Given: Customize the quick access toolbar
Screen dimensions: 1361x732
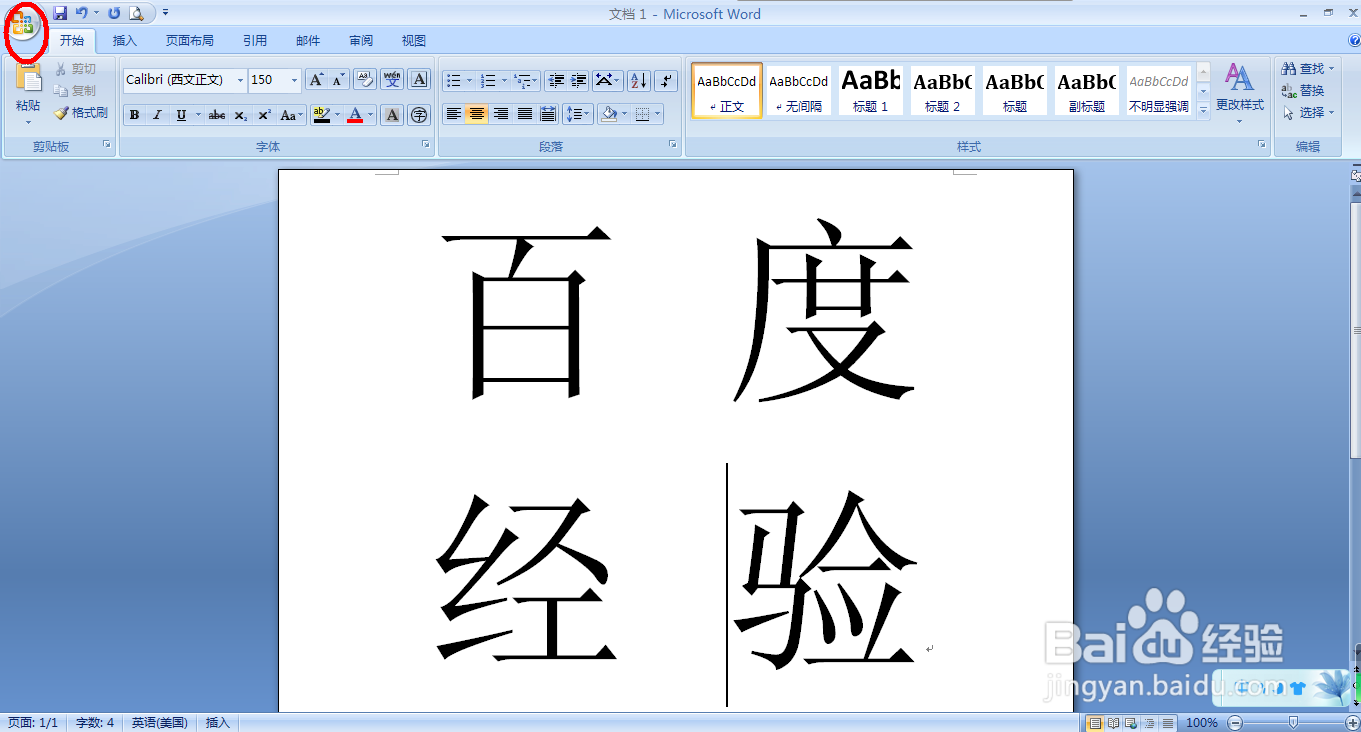Looking at the screenshot, I should click(x=165, y=13).
